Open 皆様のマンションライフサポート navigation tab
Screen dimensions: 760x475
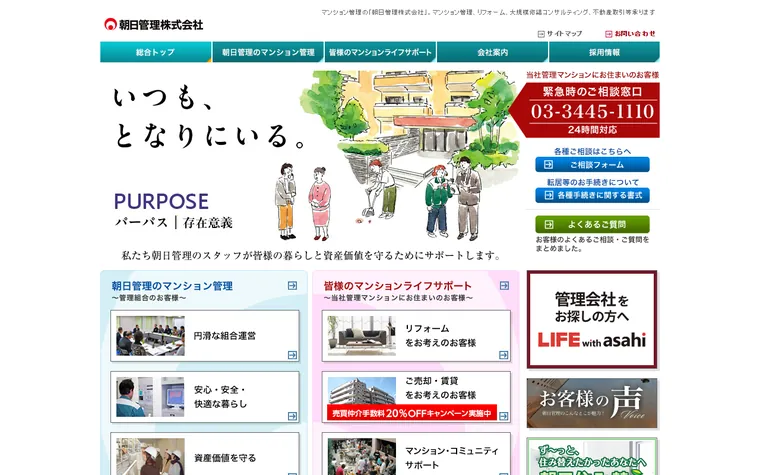380,52
